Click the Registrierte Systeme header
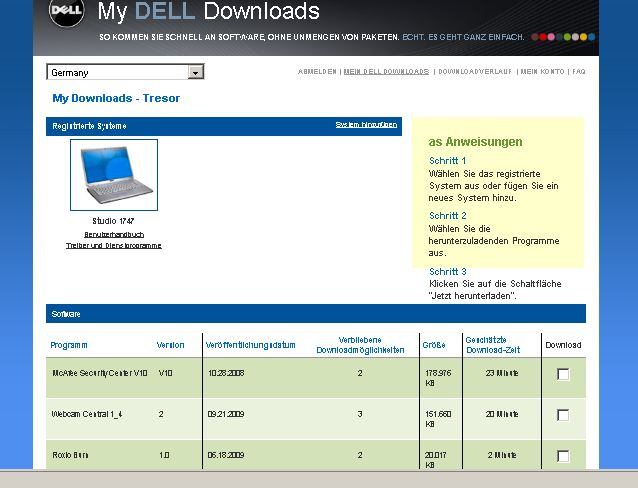 (89, 126)
